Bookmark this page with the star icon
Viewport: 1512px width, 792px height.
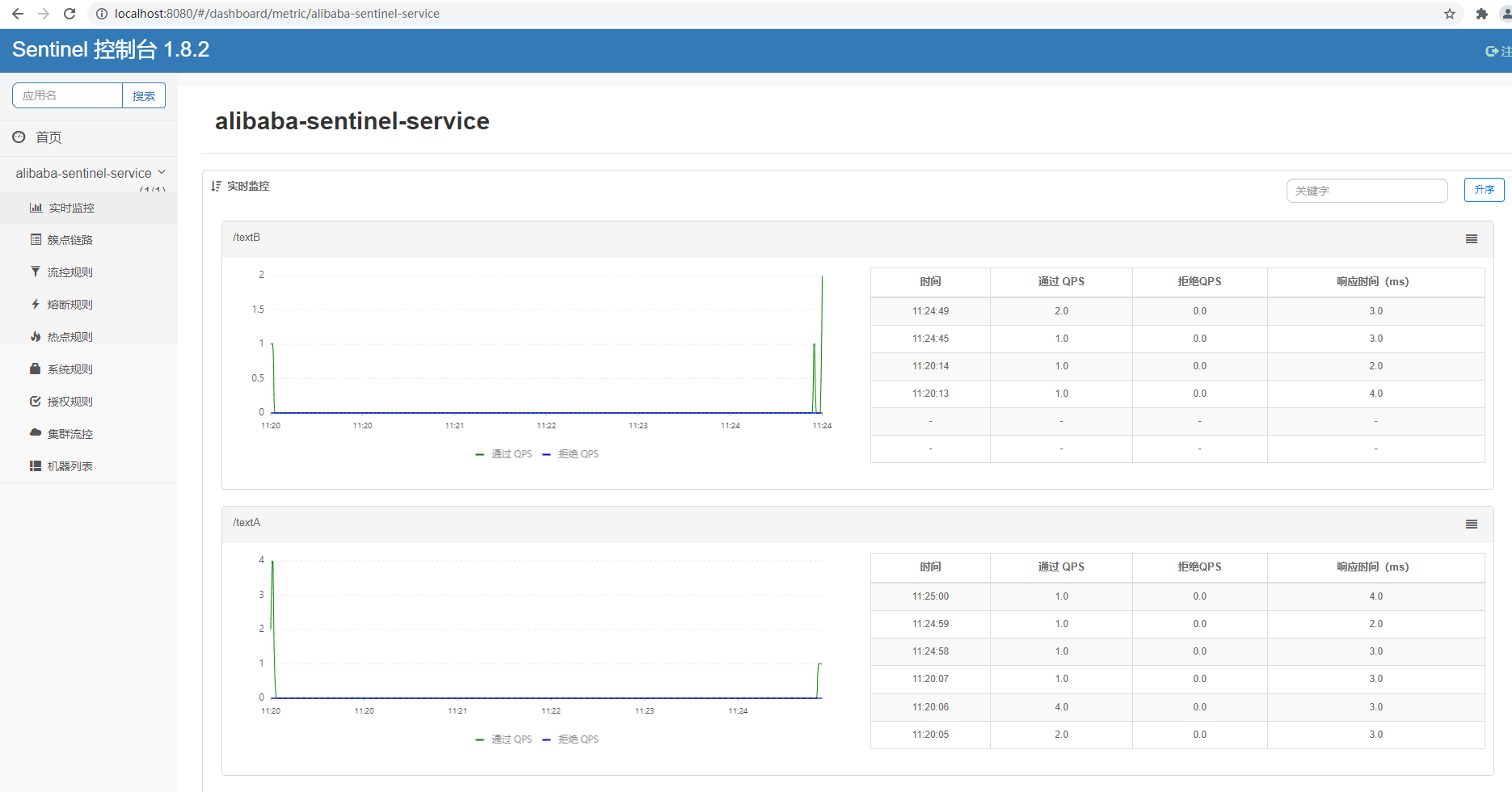pos(1450,14)
